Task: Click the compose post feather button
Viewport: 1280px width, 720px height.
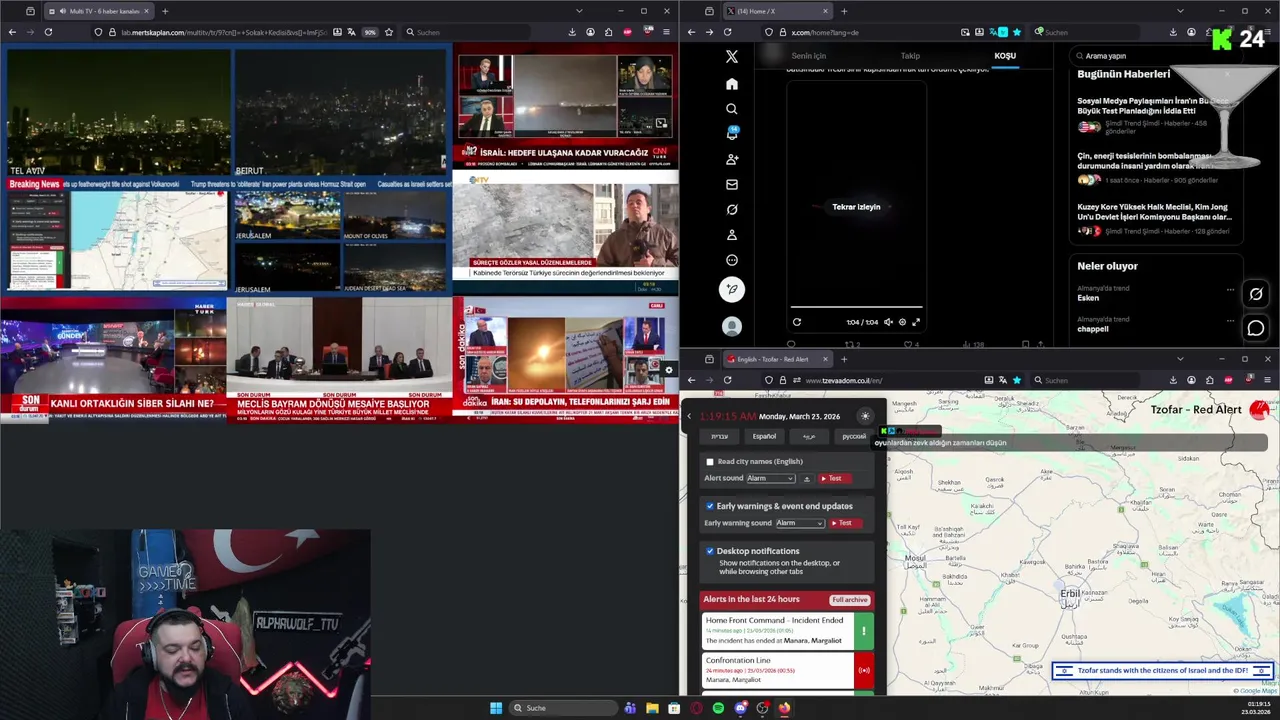Action: coord(732,289)
